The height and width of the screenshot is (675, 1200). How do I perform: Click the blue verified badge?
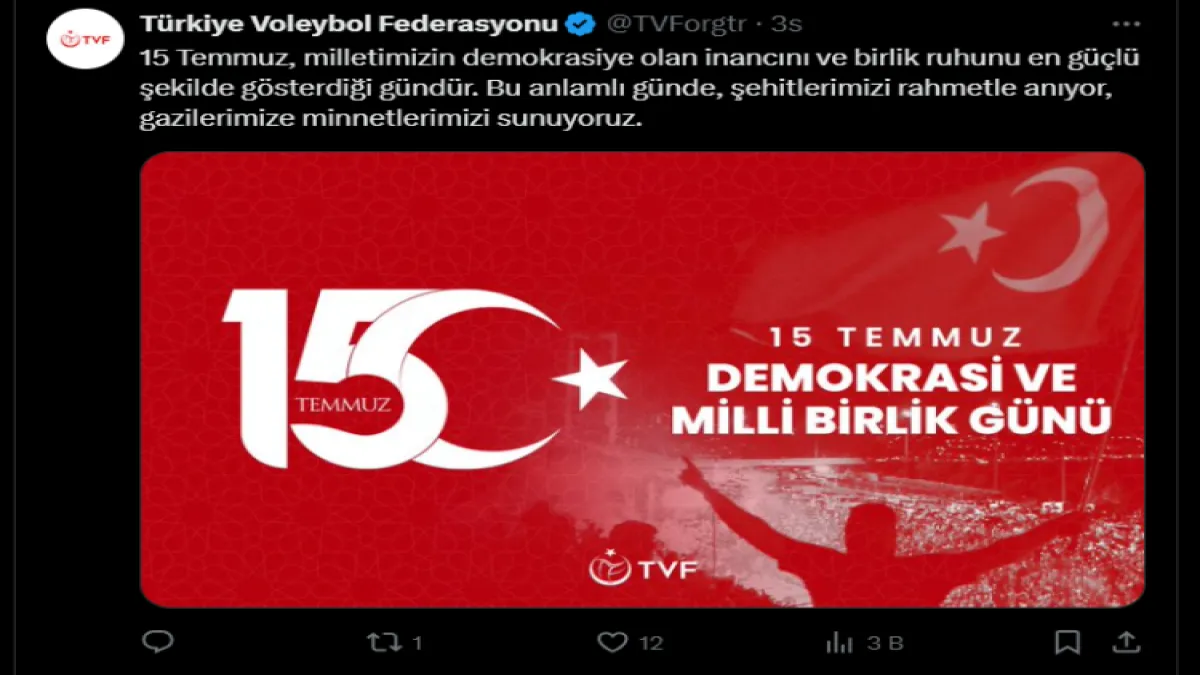pos(580,24)
